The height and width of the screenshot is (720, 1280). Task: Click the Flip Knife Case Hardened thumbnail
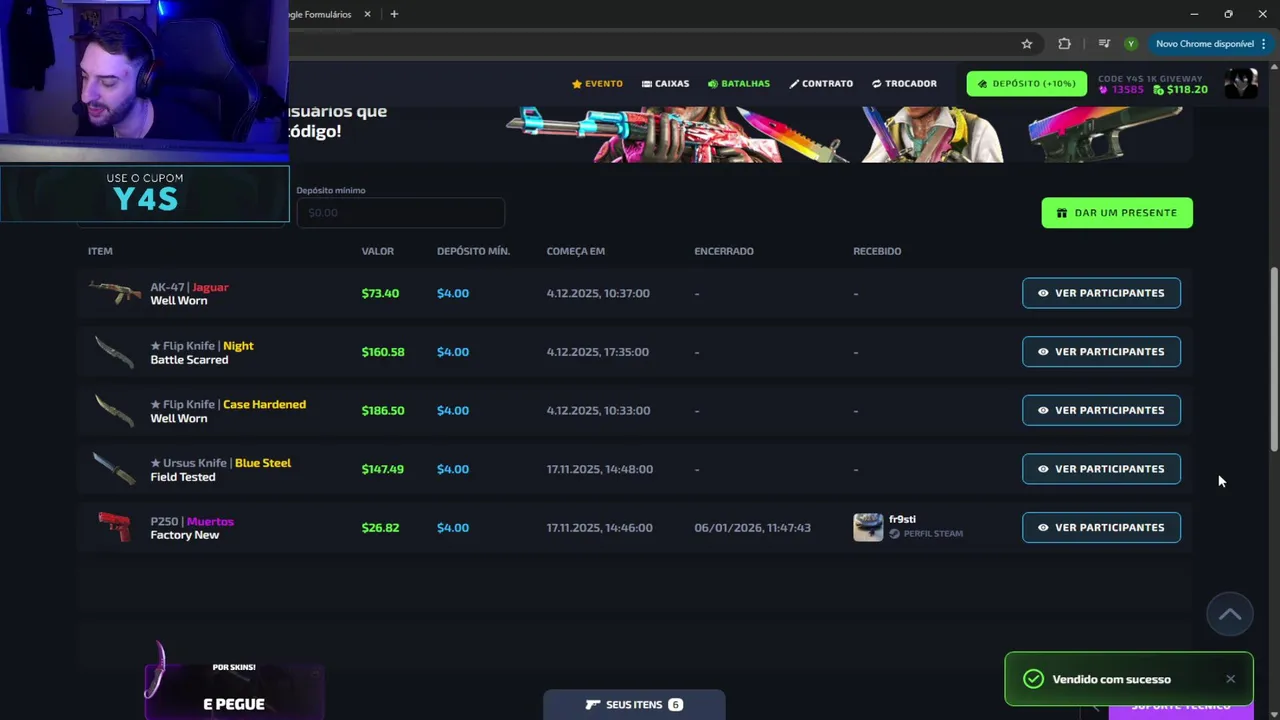click(114, 410)
